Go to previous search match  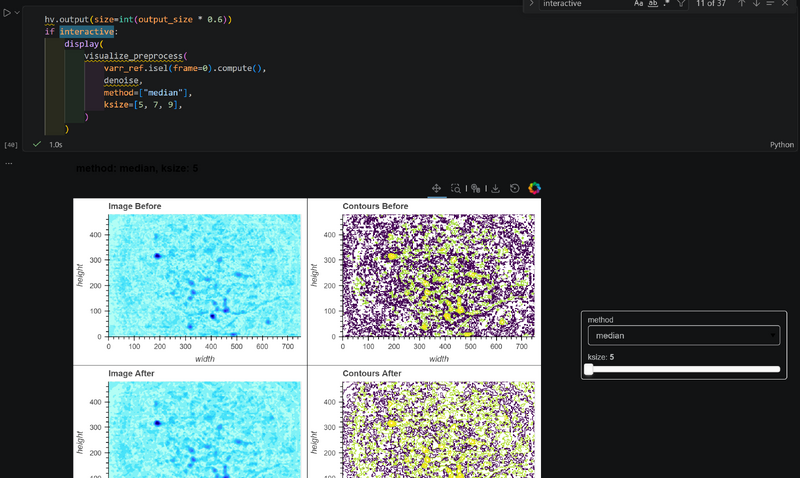click(x=741, y=4)
